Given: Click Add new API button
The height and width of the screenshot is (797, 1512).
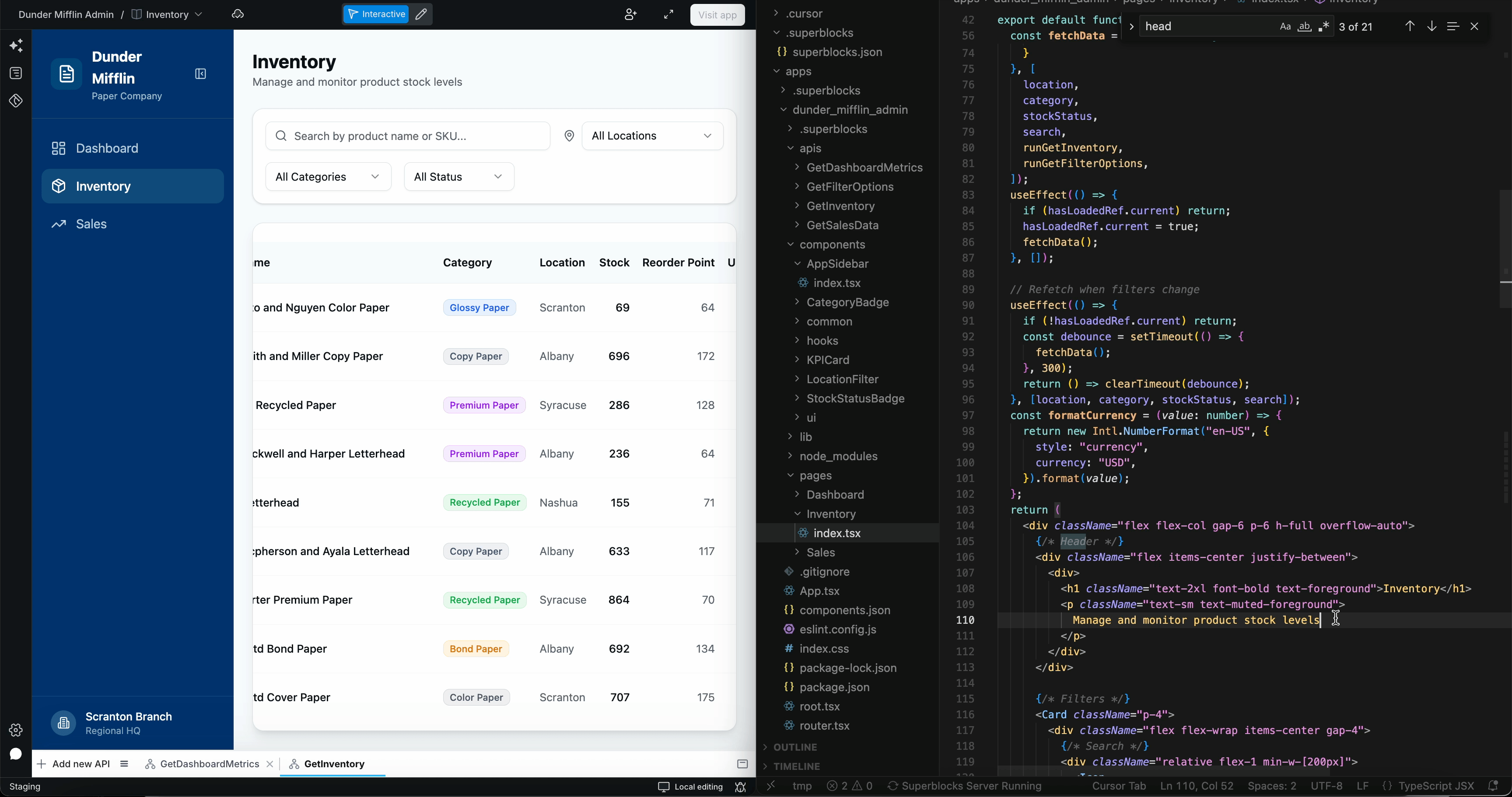Looking at the screenshot, I should (74, 764).
